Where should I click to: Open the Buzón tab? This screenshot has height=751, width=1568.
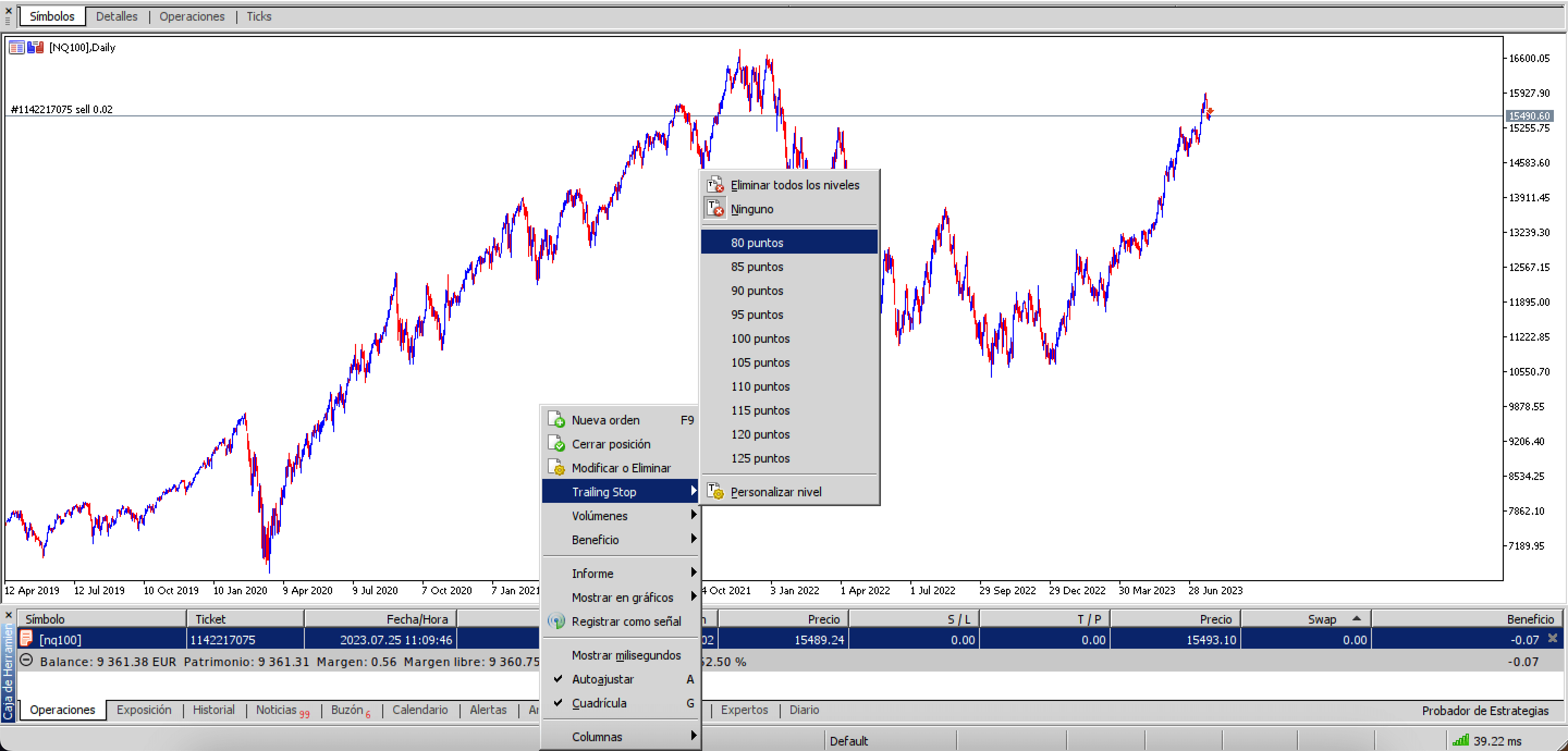(351, 710)
